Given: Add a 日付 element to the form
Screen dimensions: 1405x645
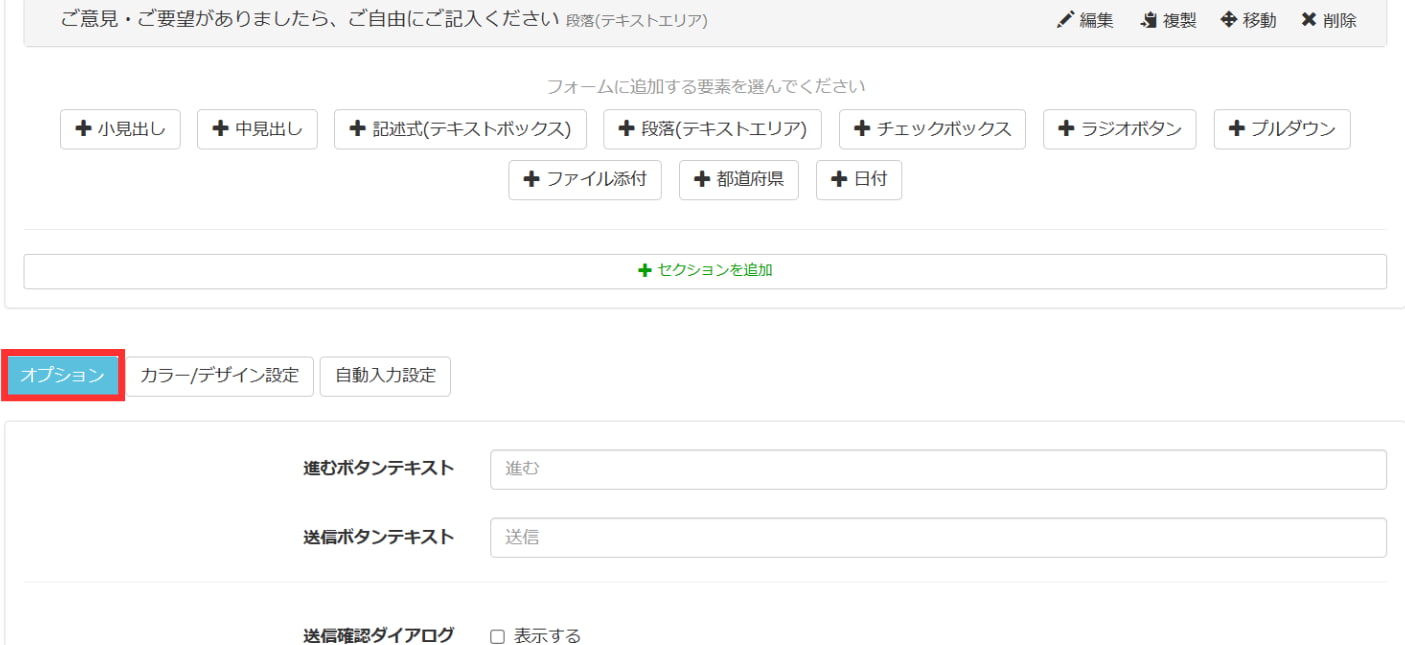Looking at the screenshot, I should pyautogui.click(x=858, y=179).
